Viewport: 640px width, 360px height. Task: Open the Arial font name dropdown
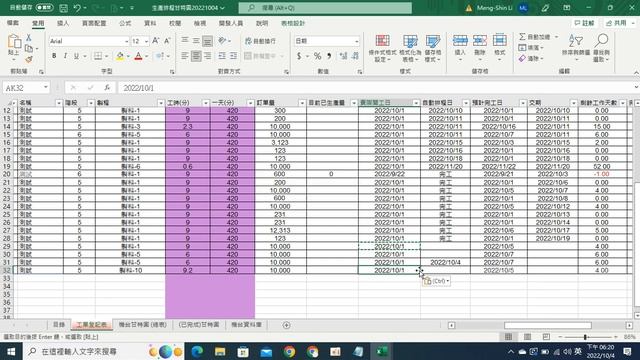click(x=126, y=41)
